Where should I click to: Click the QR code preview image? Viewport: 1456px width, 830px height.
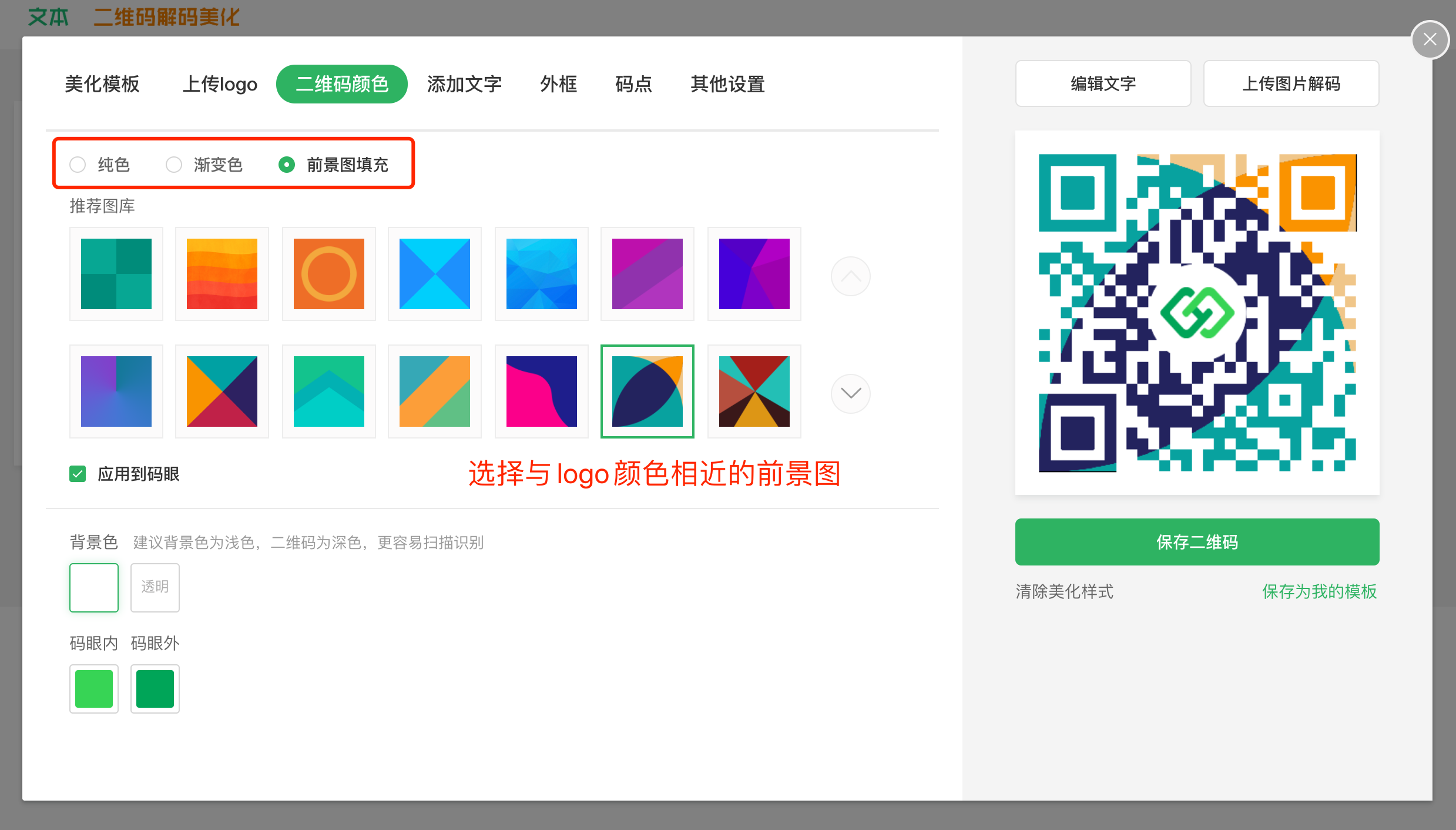click(1197, 313)
